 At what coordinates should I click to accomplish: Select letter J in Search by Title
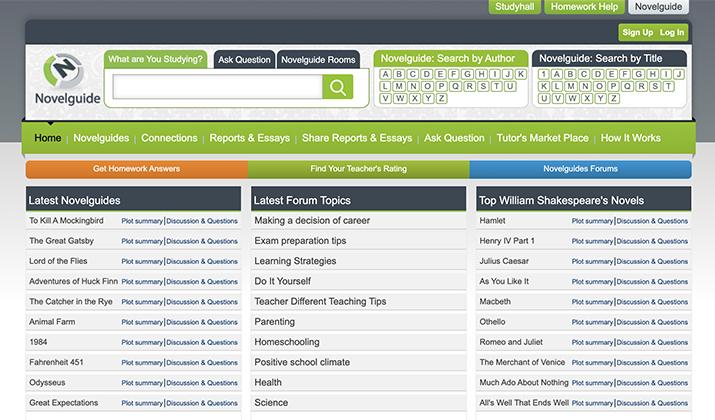(679, 74)
